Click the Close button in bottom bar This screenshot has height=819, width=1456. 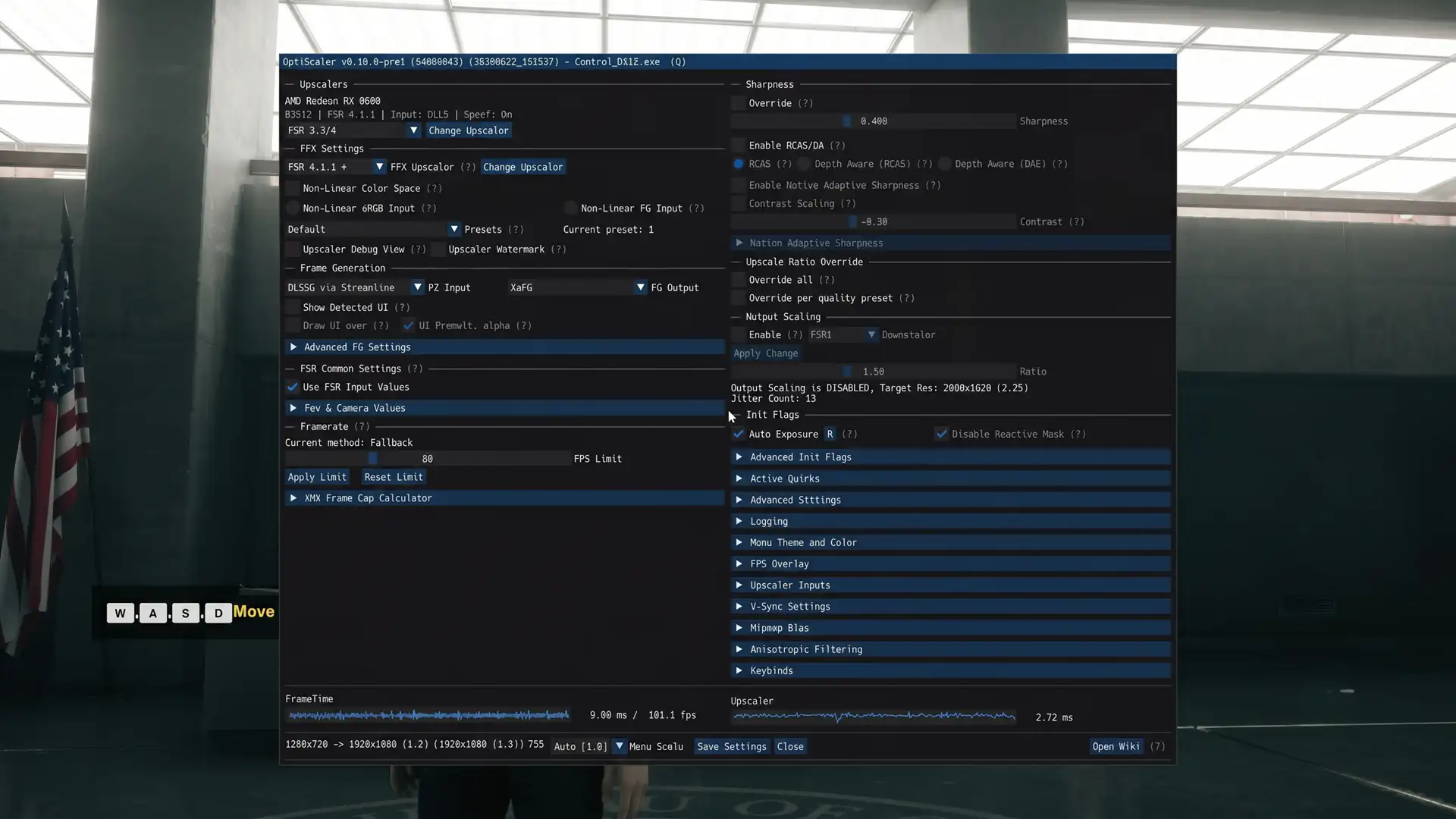click(x=790, y=746)
